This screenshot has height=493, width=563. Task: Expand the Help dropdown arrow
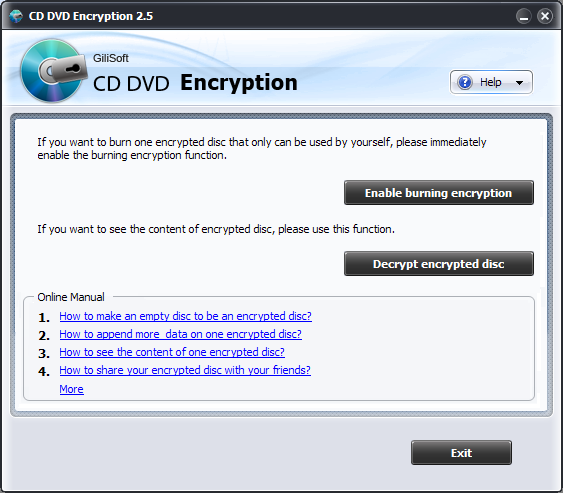(519, 83)
